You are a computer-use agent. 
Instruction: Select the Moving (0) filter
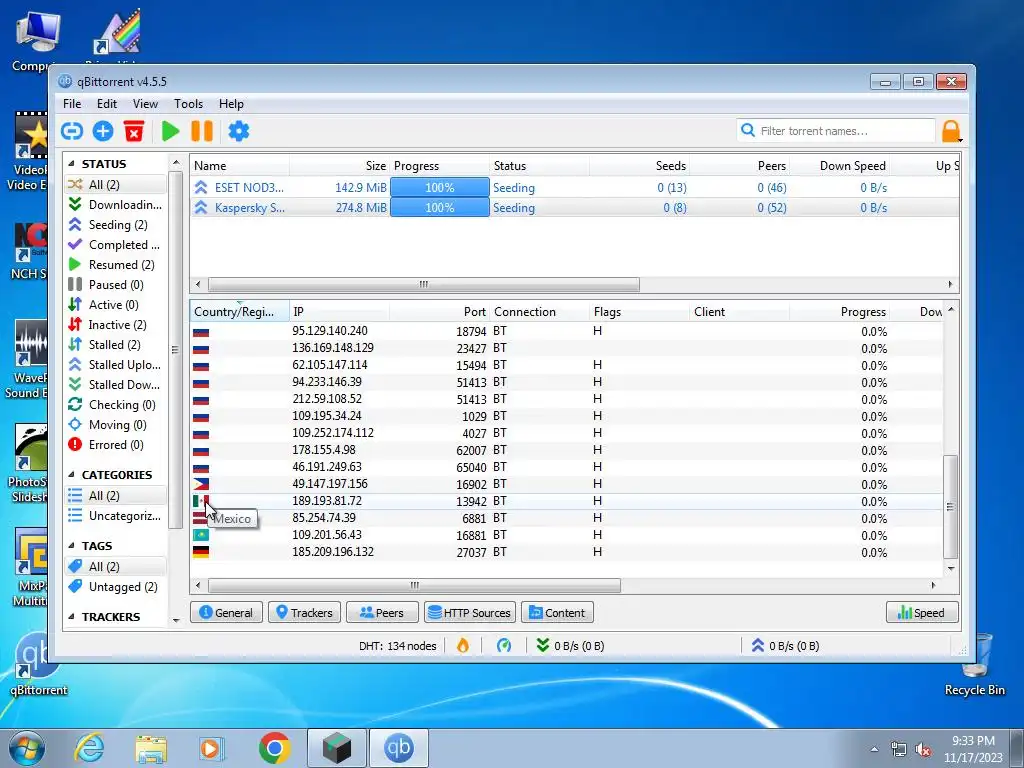click(x=116, y=424)
